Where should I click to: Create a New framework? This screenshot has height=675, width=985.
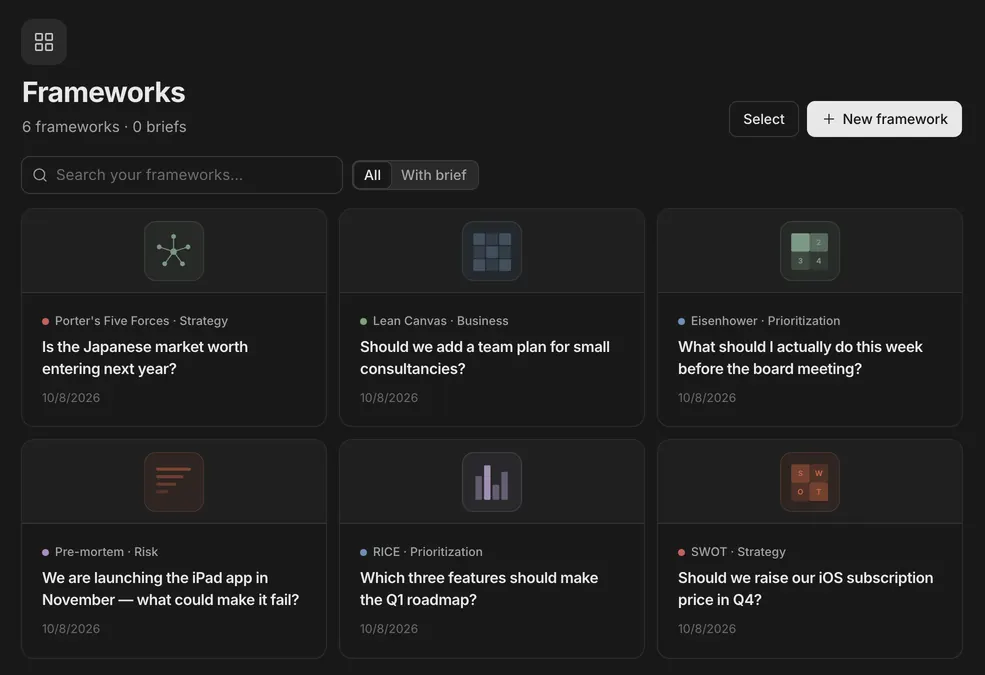tap(884, 119)
